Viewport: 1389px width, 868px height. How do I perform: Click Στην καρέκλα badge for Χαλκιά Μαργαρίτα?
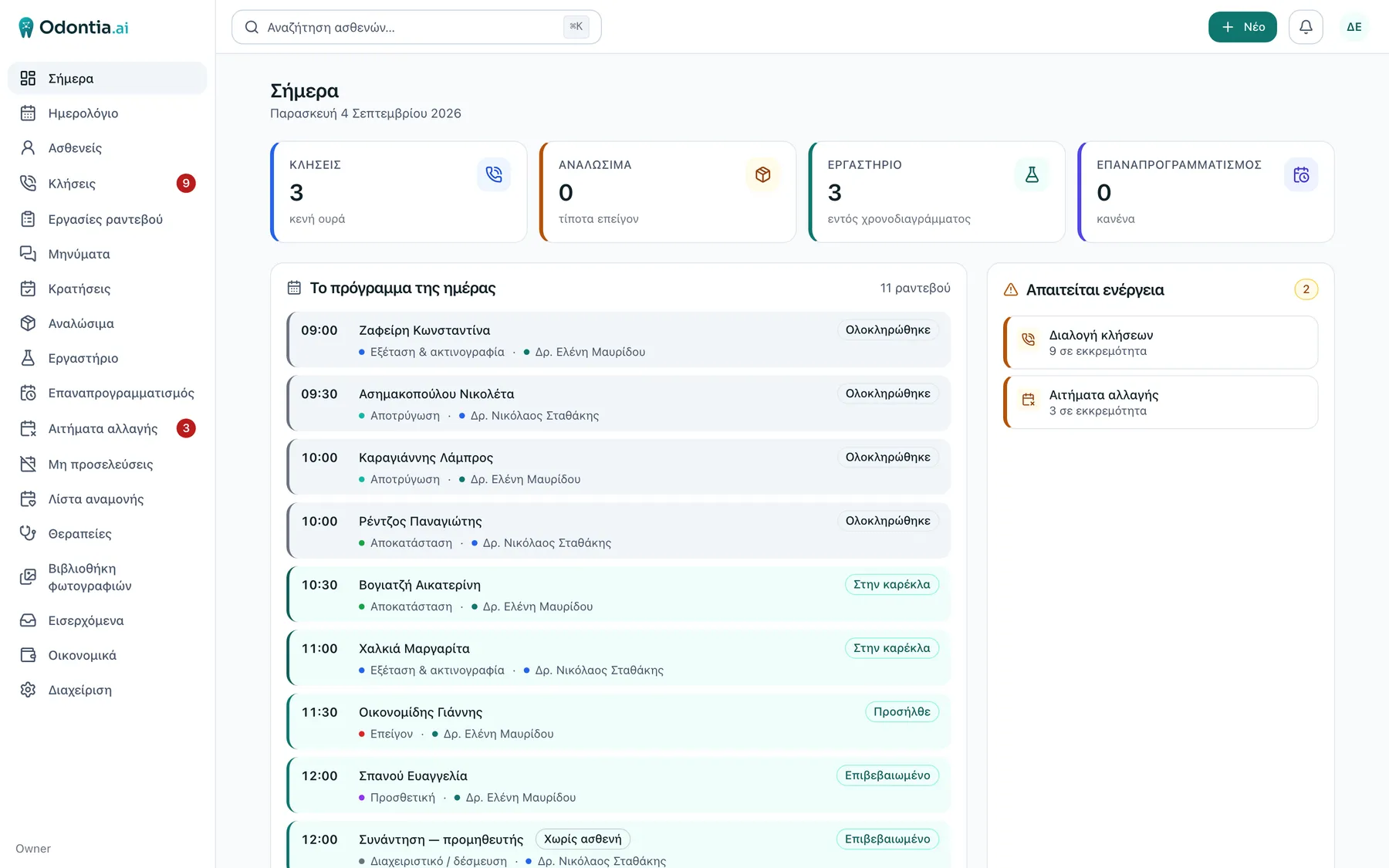(x=891, y=648)
